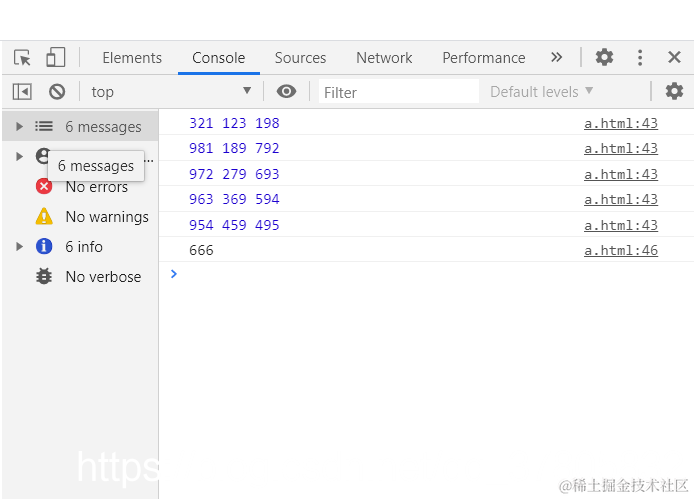The width and height of the screenshot is (694, 499).
Task: Open a.html:43 link for 972 279 693
Action: tap(621, 174)
